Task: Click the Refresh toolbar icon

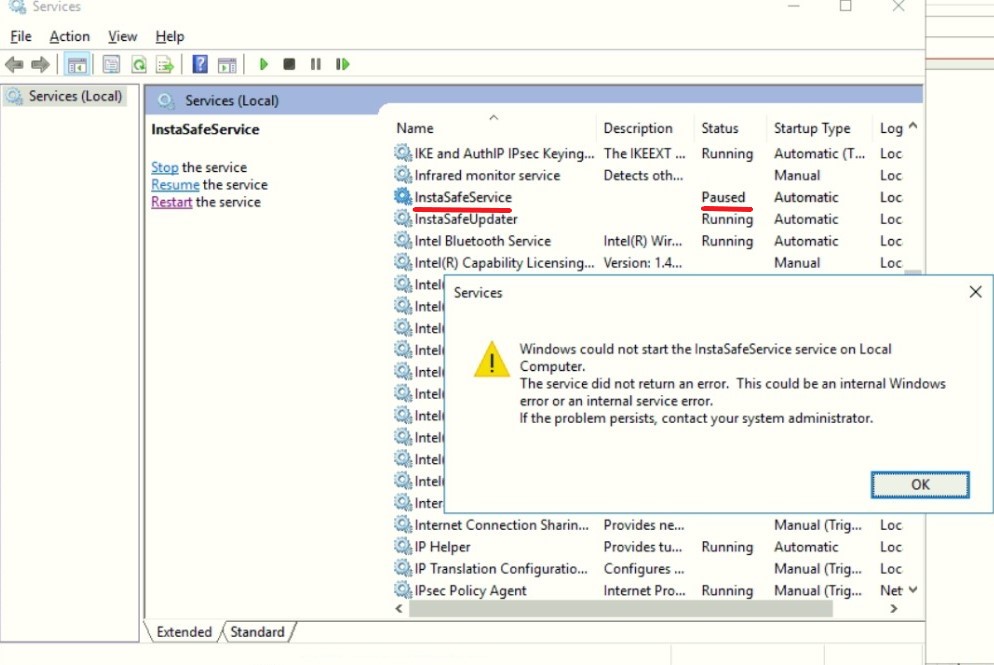Action: 138,64
